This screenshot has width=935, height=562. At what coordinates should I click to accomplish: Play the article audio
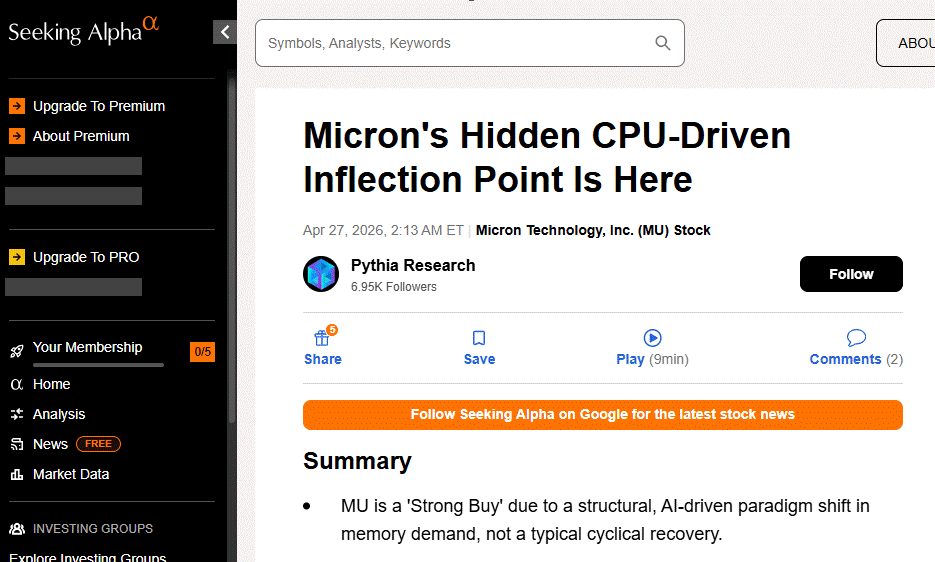click(652, 338)
